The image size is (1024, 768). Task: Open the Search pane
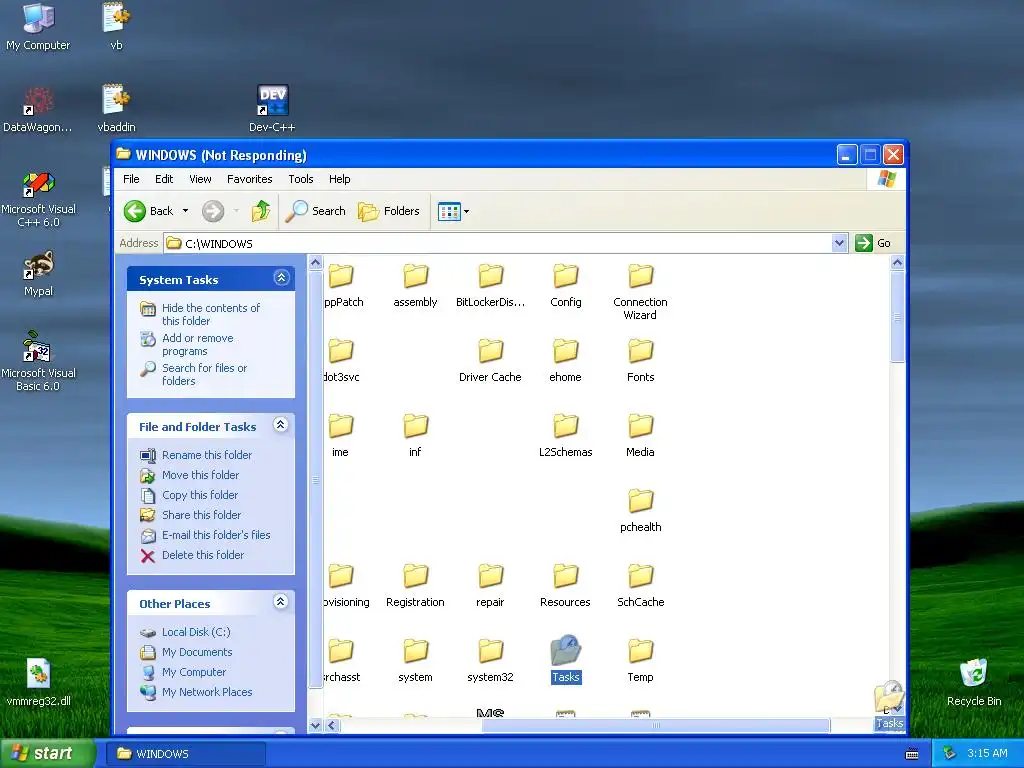[315, 211]
